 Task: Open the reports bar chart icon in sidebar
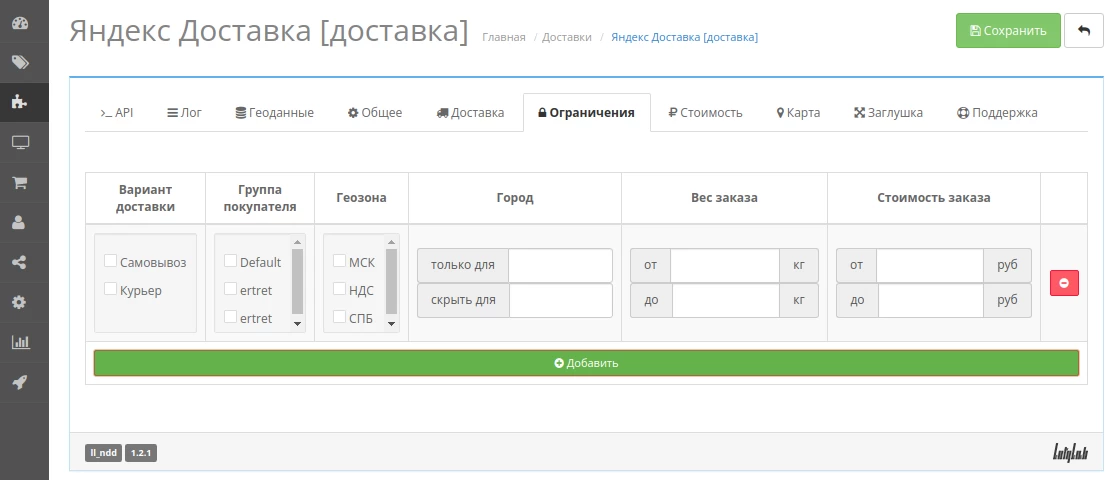21,343
